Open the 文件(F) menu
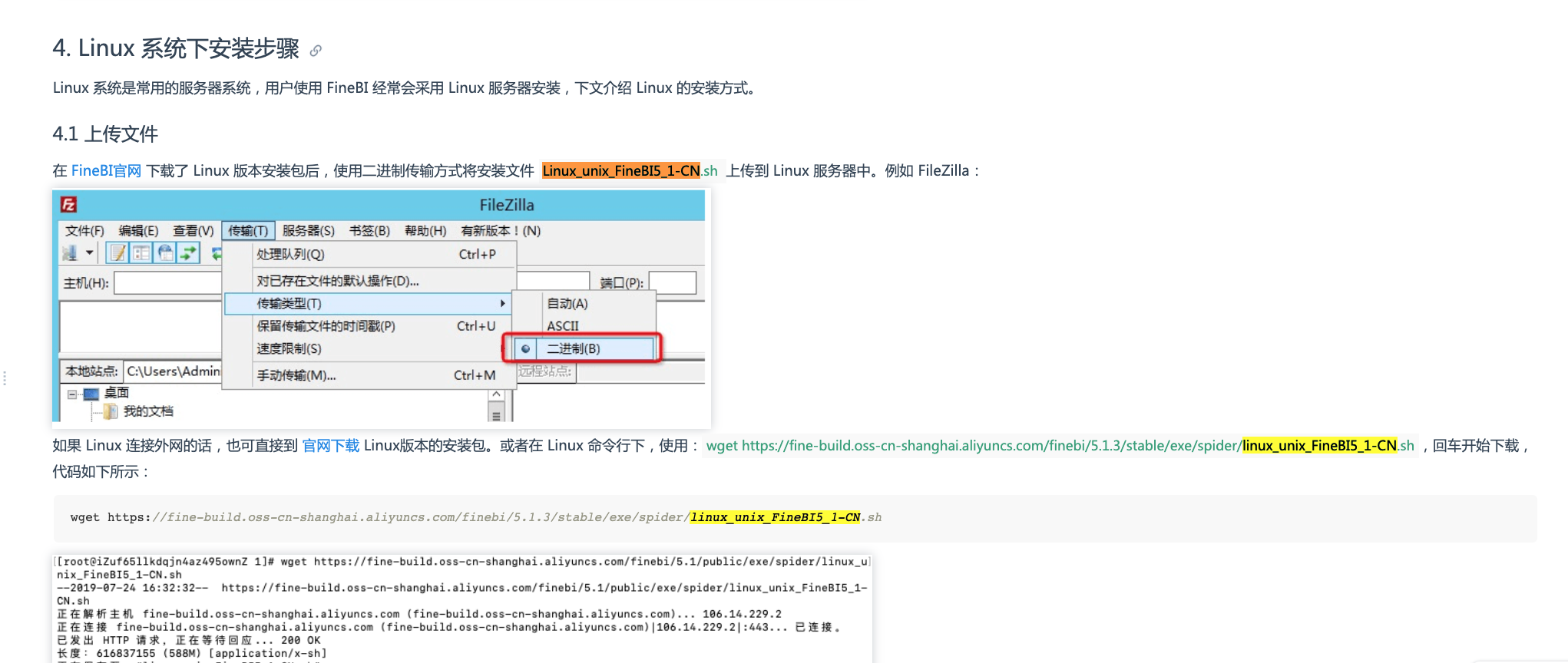 pyautogui.click(x=84, y=231)
